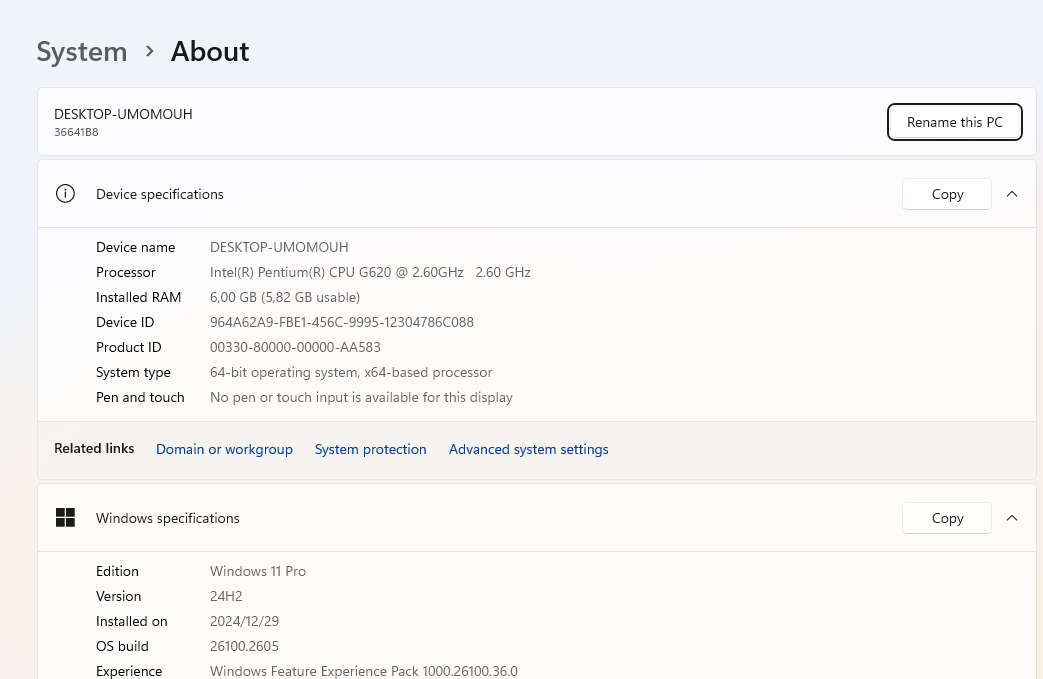
Task: Collapse the Windows specifications section
Action: point(1012,518)
